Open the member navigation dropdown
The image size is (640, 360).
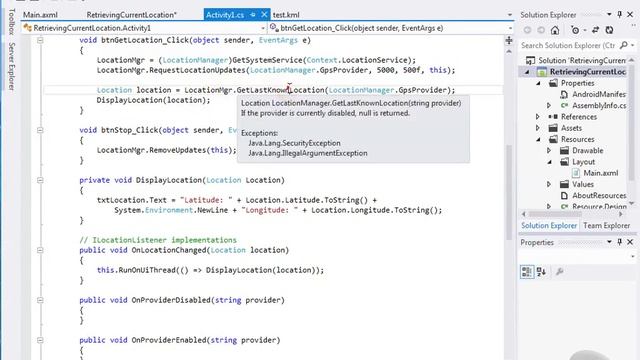tap(510, 28)
